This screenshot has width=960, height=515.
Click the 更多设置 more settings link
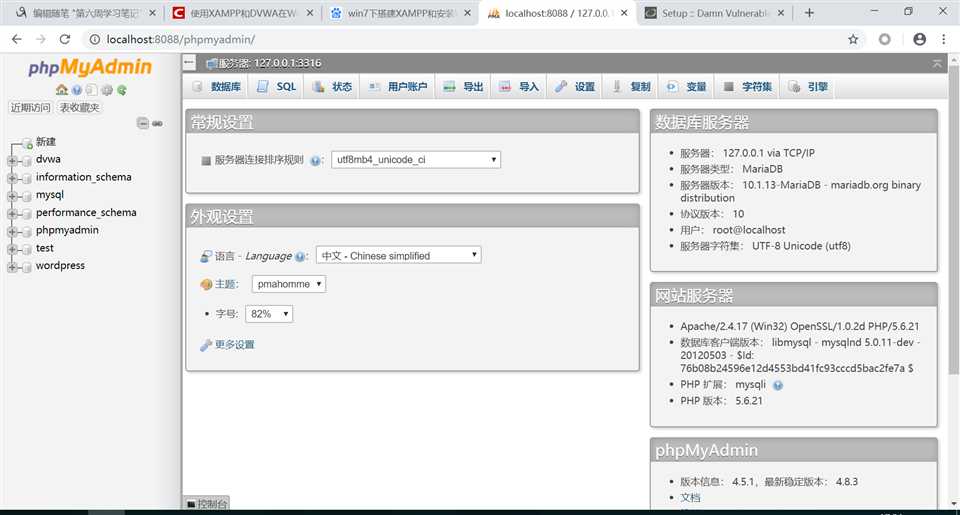(234, 345)
